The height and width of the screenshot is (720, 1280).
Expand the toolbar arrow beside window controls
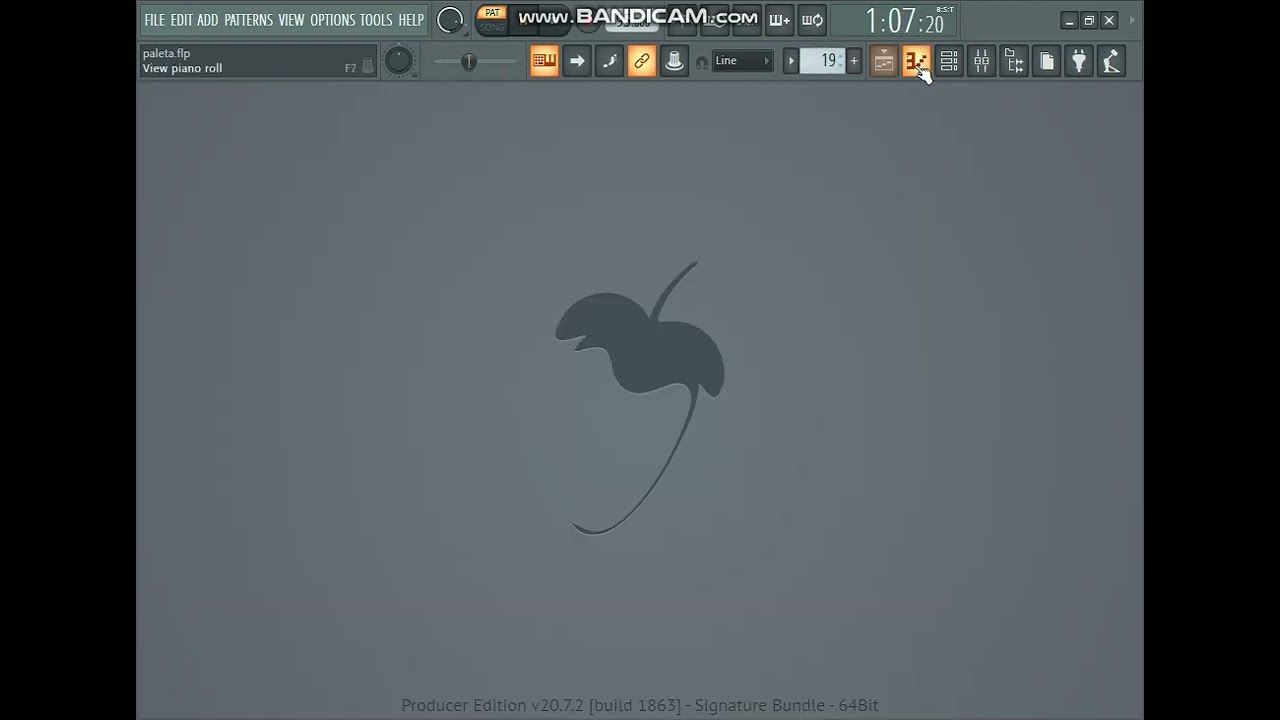click(x=1132, y=20)
